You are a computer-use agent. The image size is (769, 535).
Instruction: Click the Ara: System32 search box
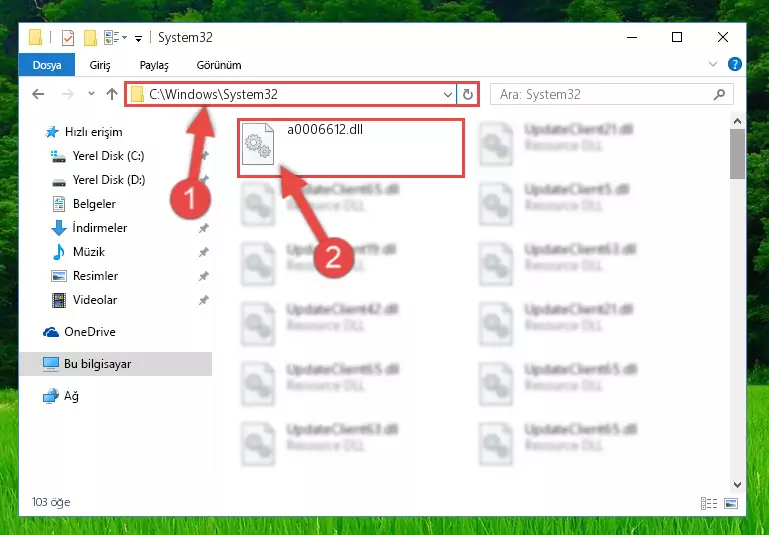tap(612, 94)
